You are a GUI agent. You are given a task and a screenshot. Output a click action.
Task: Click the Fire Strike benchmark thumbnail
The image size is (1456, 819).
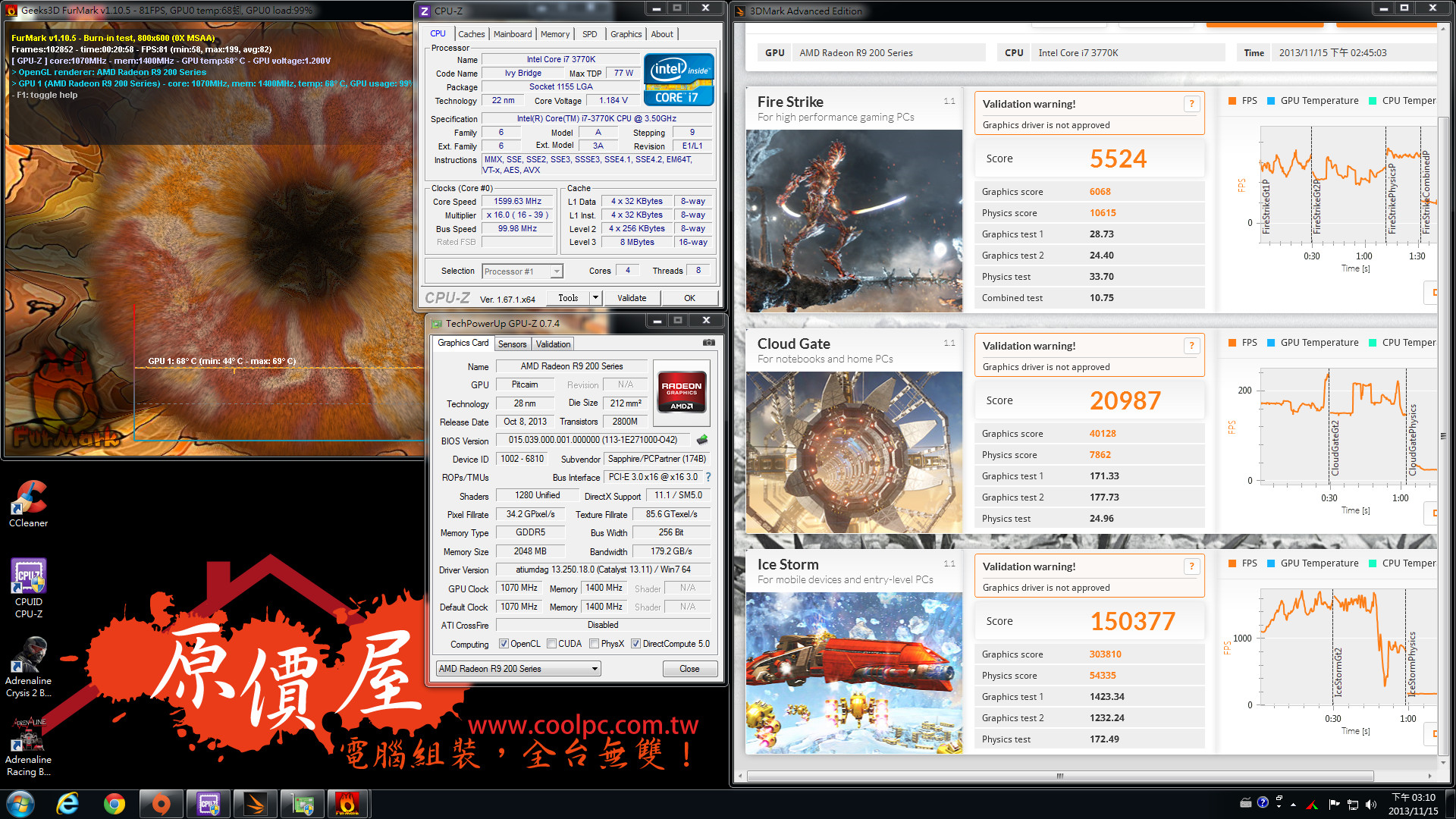854,221
